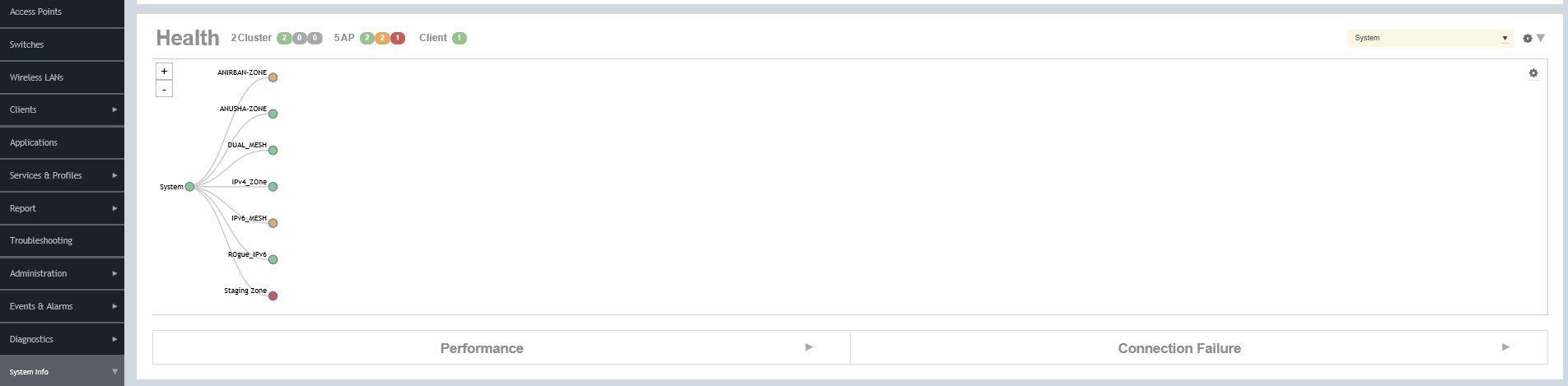This screenshot has width=1568, height=386.
Task: Open Health panel settings gear
Action: (x=1528, y=38)
